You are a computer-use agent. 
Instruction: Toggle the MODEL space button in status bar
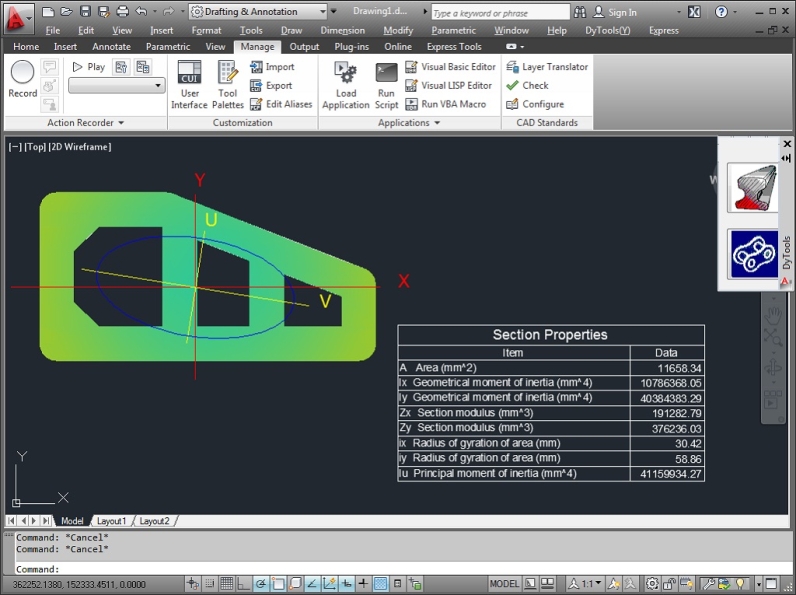tap(504, 584)
